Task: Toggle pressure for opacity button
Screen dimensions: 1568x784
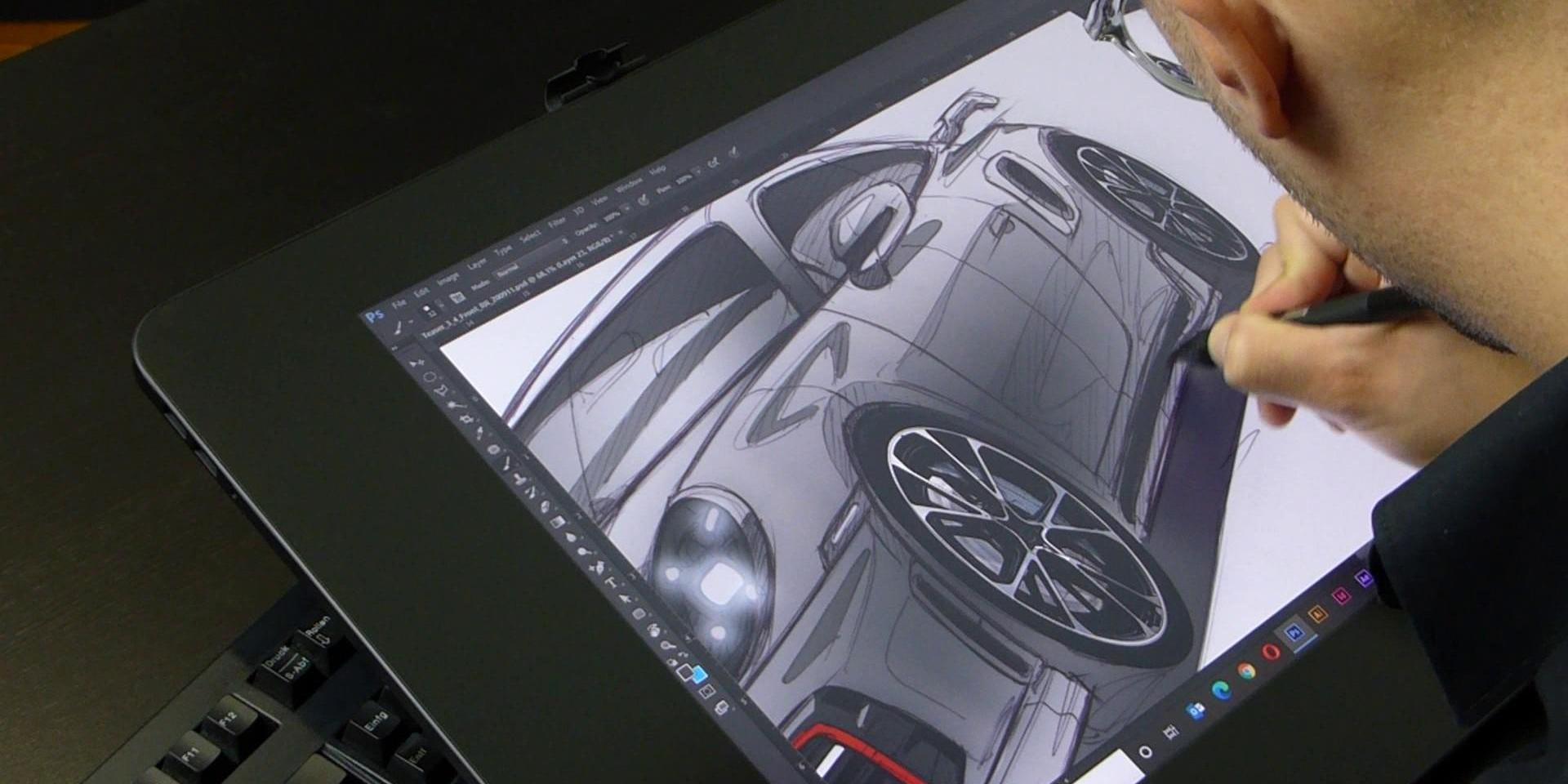Action: [x=643, y=200]
